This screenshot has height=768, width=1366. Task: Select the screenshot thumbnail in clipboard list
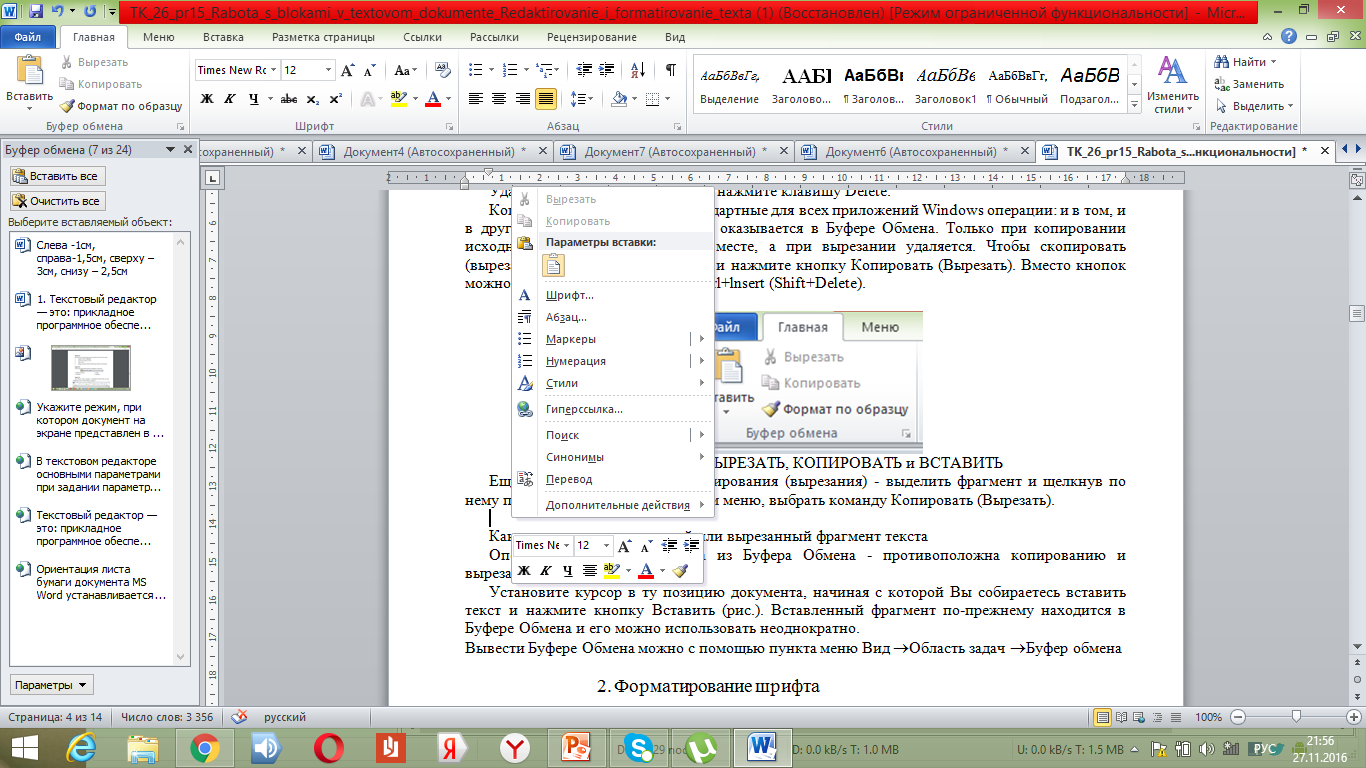coord(90,367)
